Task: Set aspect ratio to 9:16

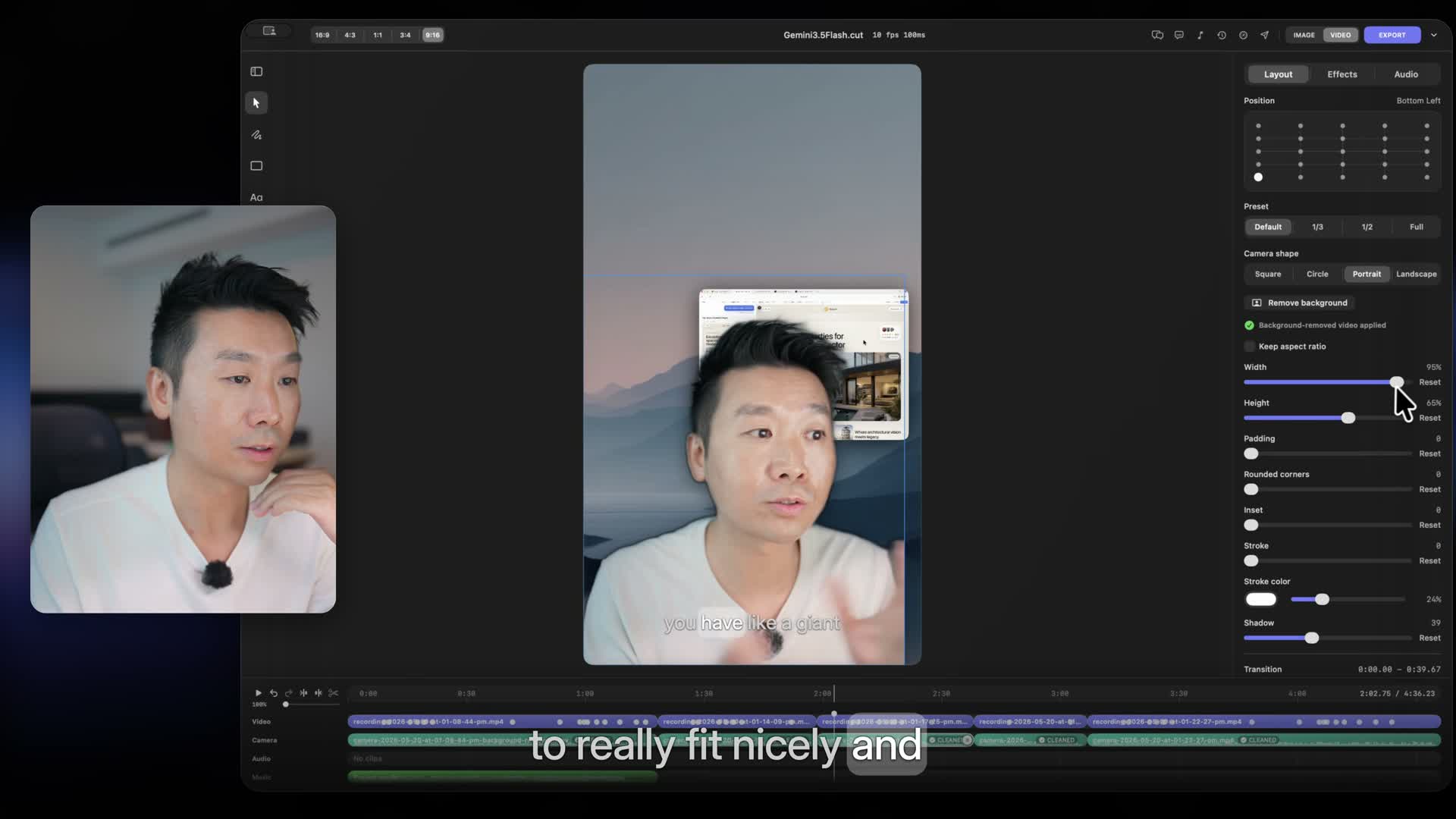Action: (432, 35)
